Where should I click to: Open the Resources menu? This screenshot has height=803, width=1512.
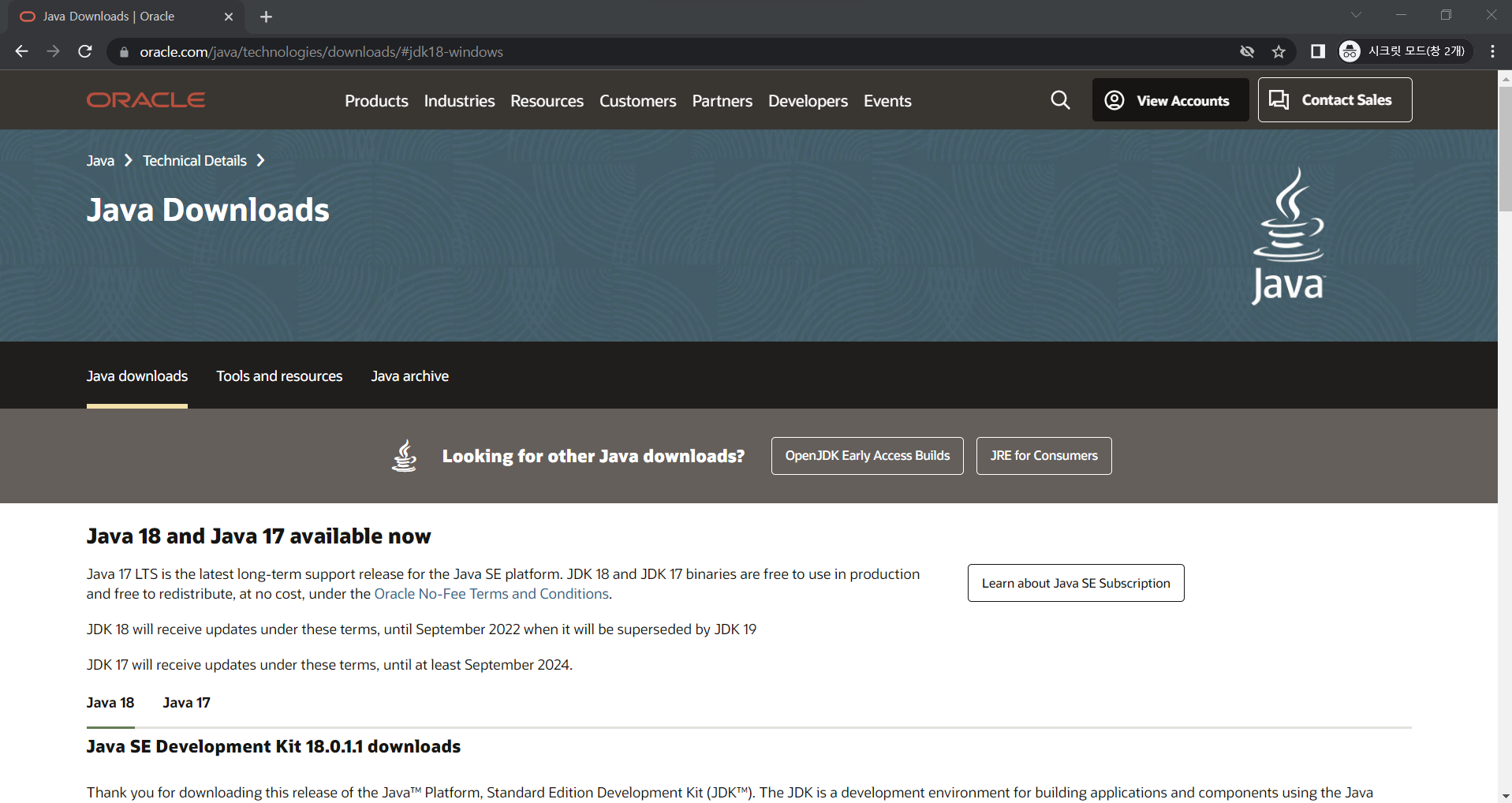click(x=547, y=101)
